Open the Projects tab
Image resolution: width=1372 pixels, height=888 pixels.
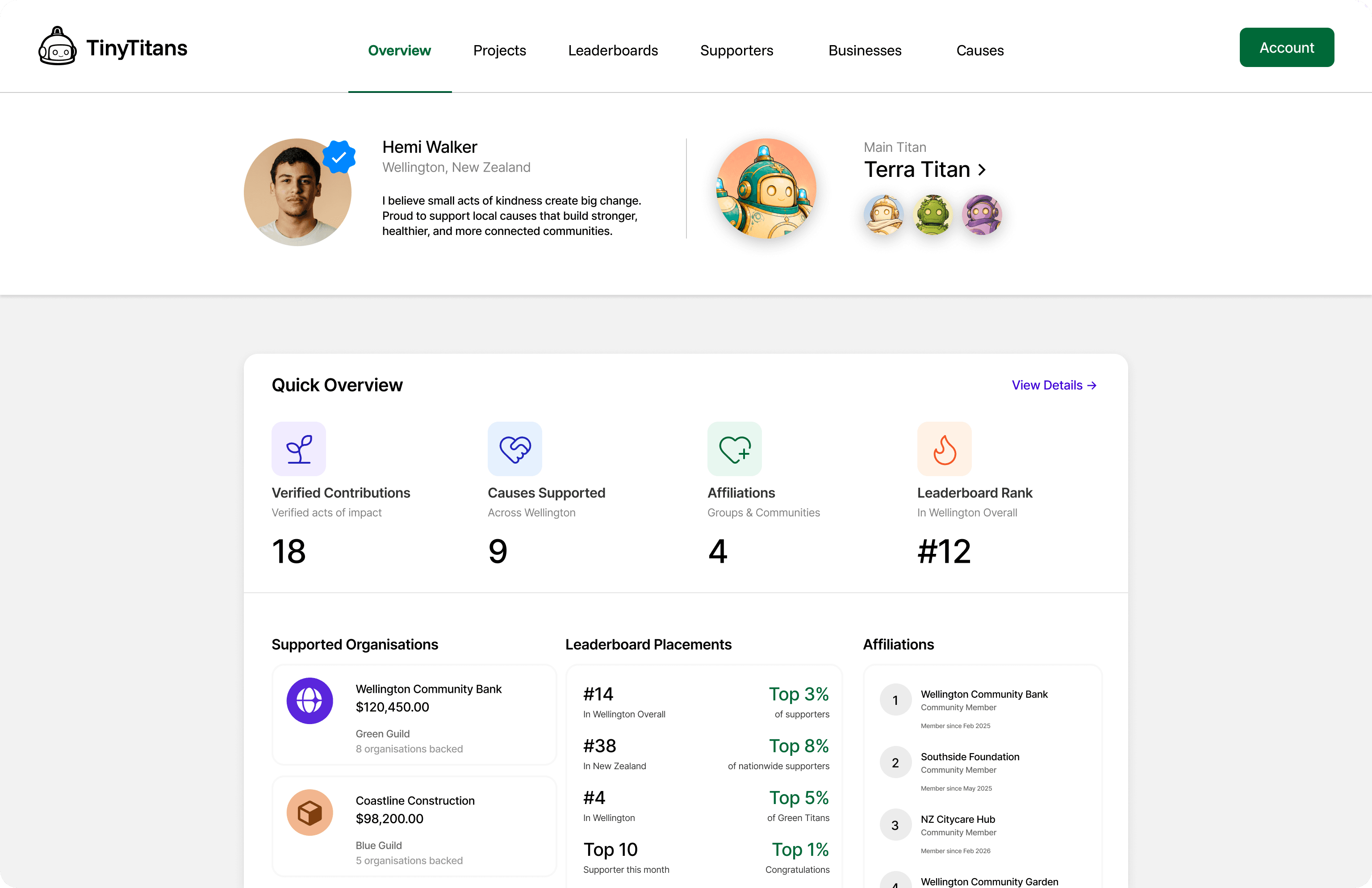click(499, 50)
